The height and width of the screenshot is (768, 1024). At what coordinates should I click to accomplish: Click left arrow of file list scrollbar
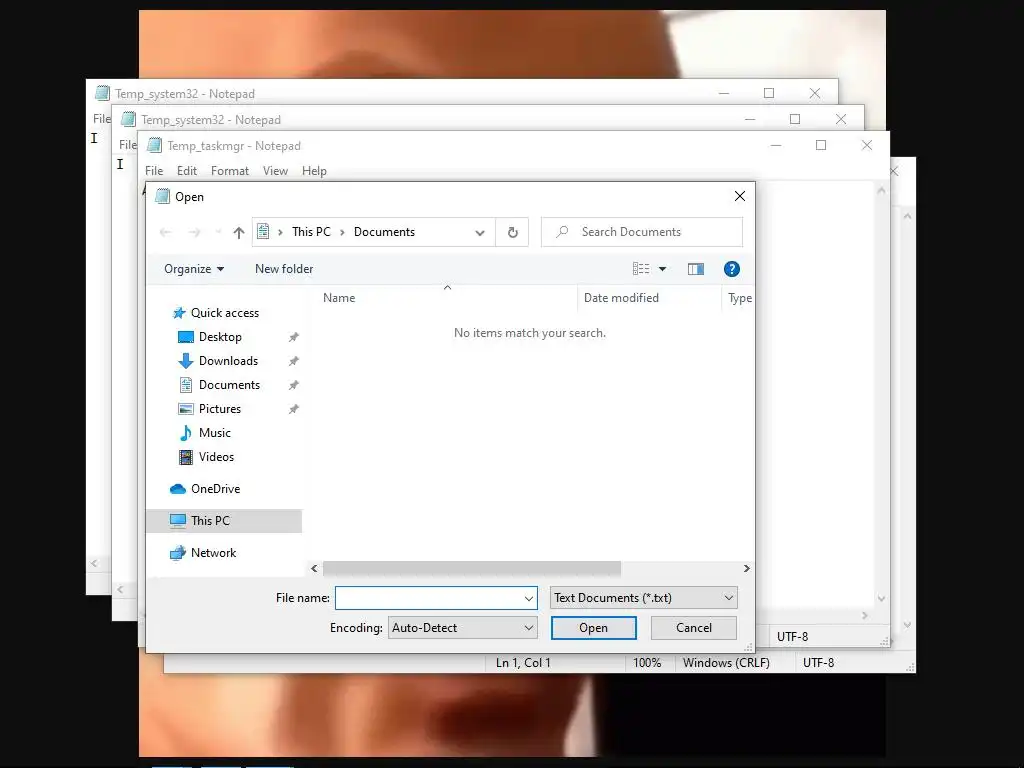point(314,569)
